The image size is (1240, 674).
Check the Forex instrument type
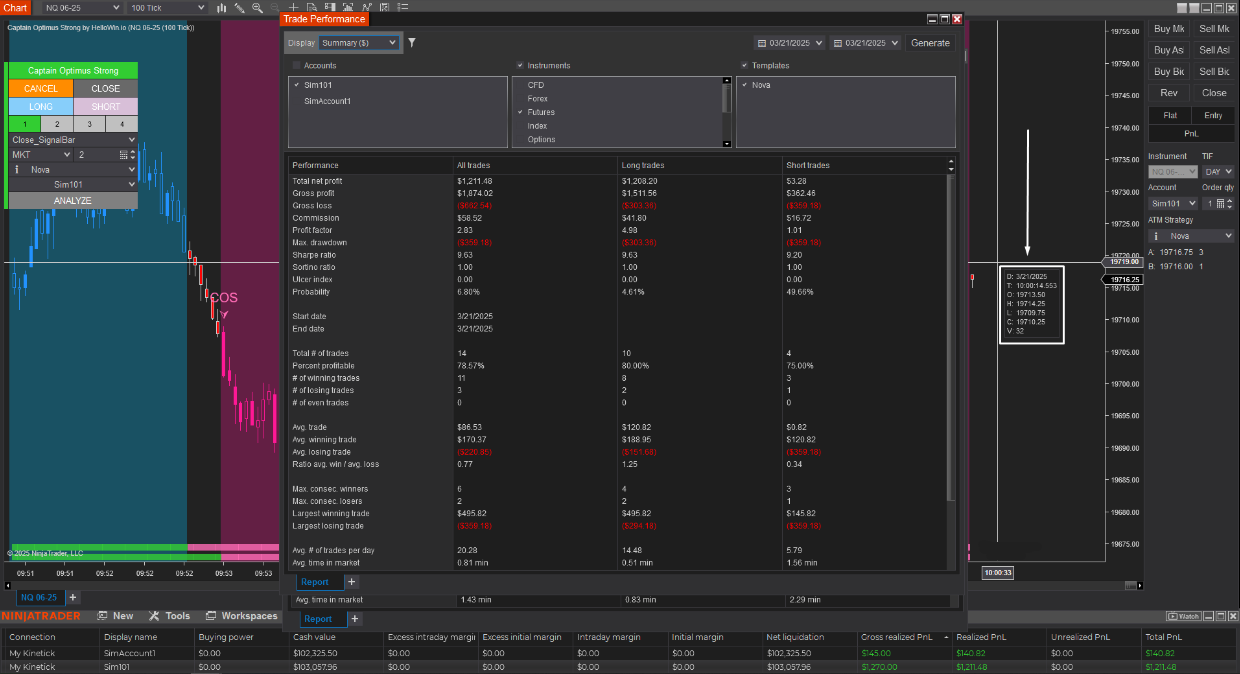pyautogui.click(x=520, y=99)
